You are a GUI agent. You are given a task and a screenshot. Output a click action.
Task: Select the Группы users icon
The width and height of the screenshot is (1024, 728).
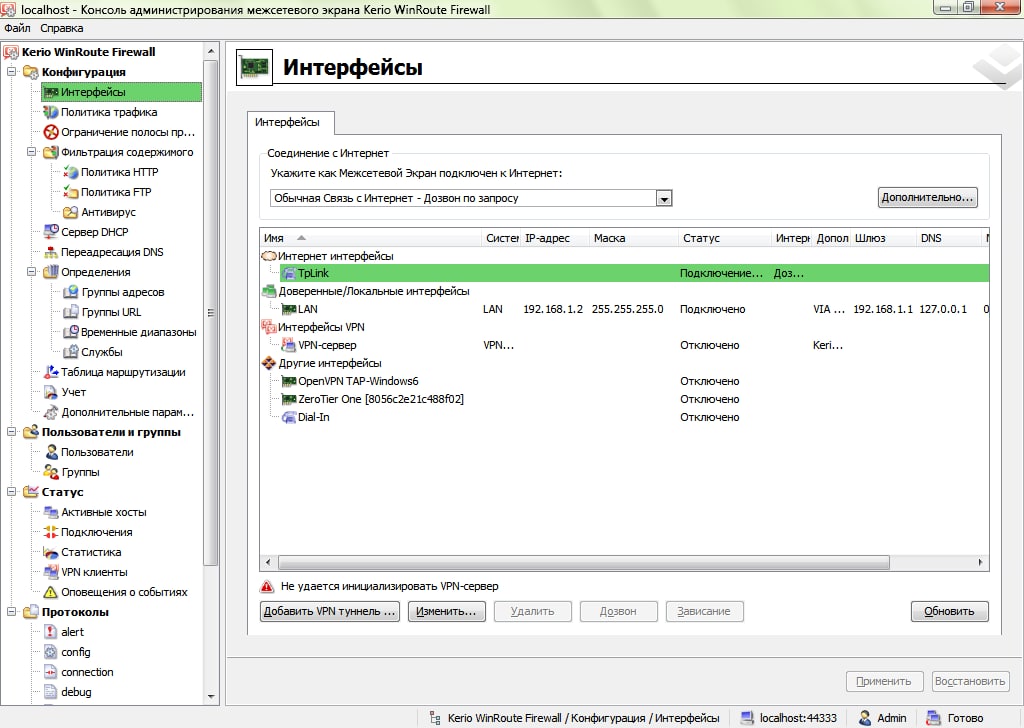click(x=51, y=472)
